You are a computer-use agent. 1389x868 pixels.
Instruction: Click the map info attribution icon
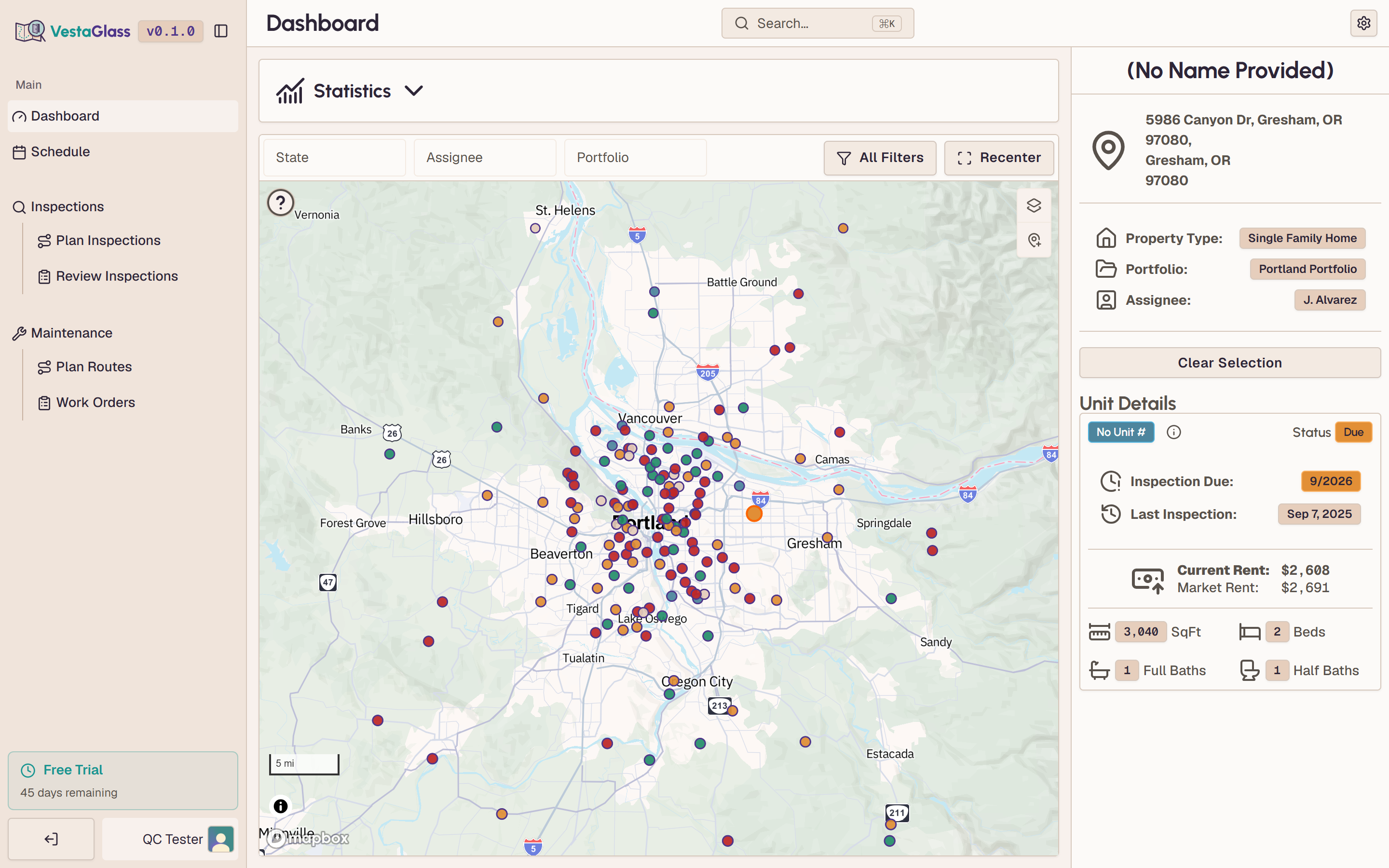pos(281,806)
